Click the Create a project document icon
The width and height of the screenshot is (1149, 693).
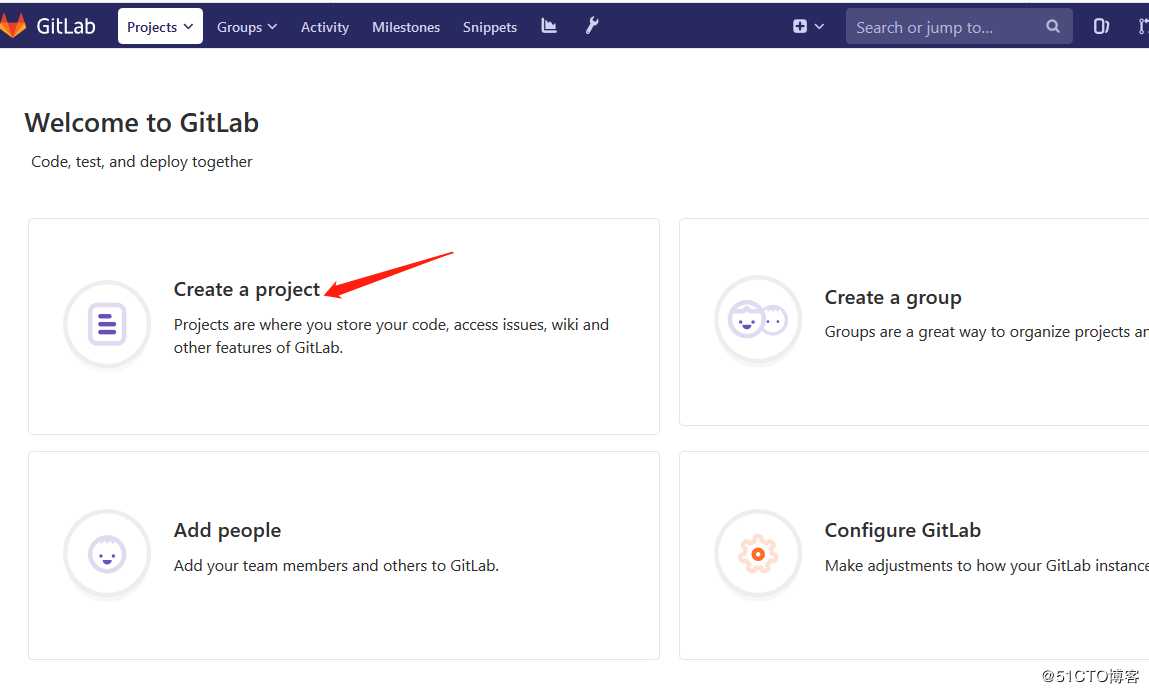[107, 324]
